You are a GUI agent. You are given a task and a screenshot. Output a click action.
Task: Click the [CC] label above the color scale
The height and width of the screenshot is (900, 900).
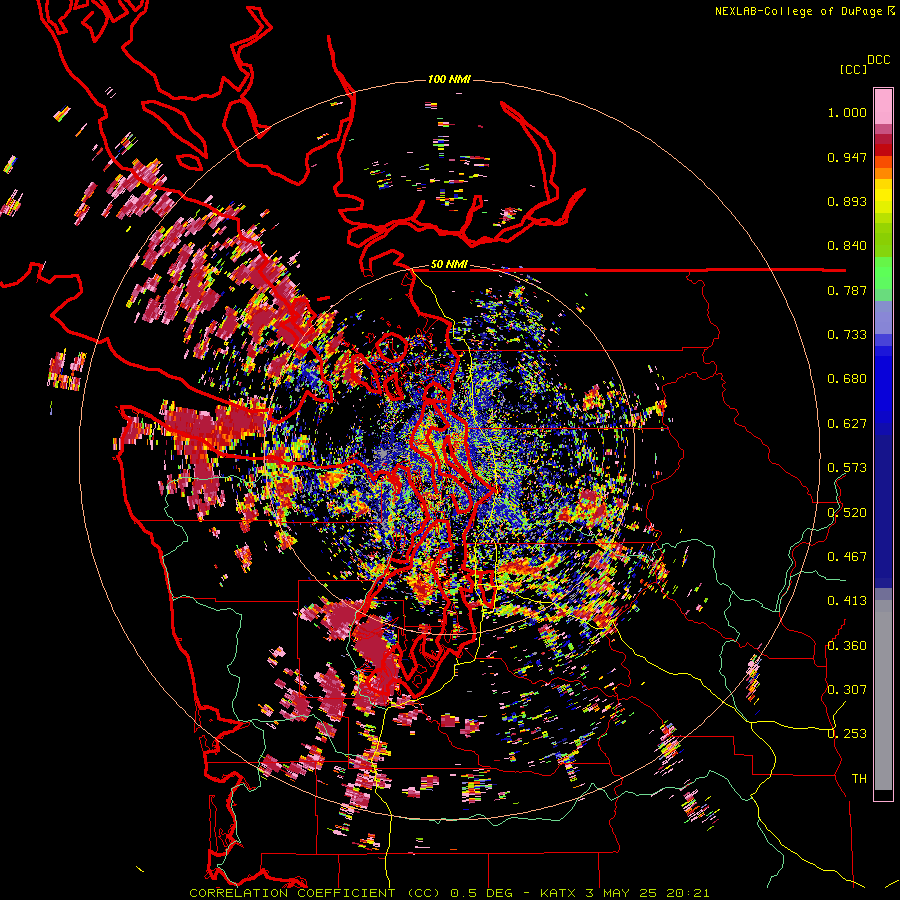click(853, 69)
